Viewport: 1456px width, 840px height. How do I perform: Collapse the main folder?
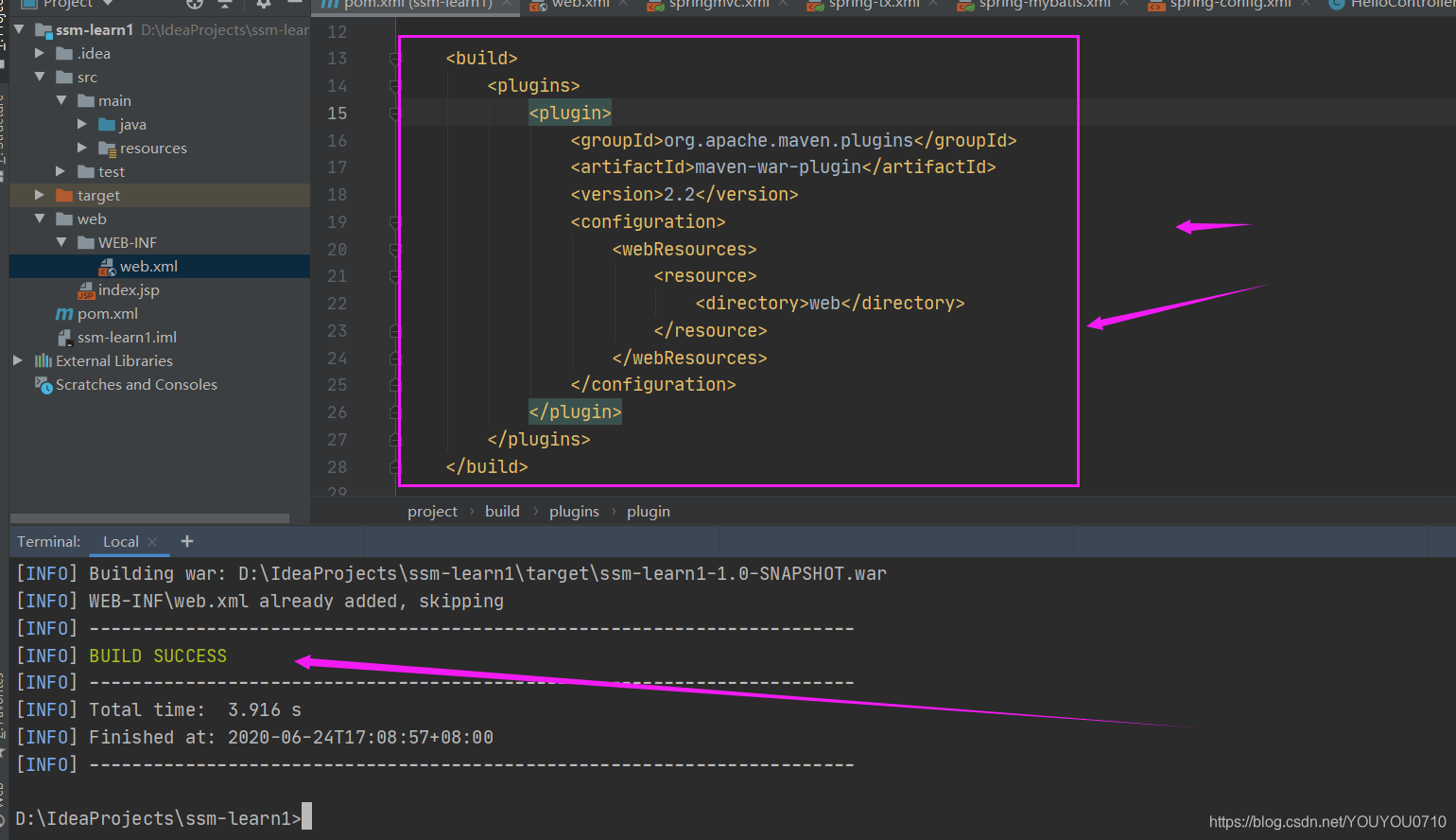(x=61, y=101)
